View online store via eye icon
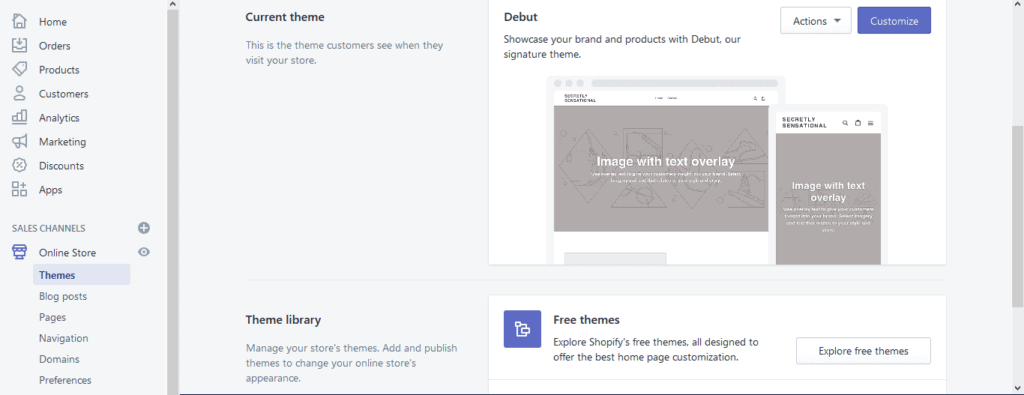The image size is (1024, 395). click(x=144, y=252)
